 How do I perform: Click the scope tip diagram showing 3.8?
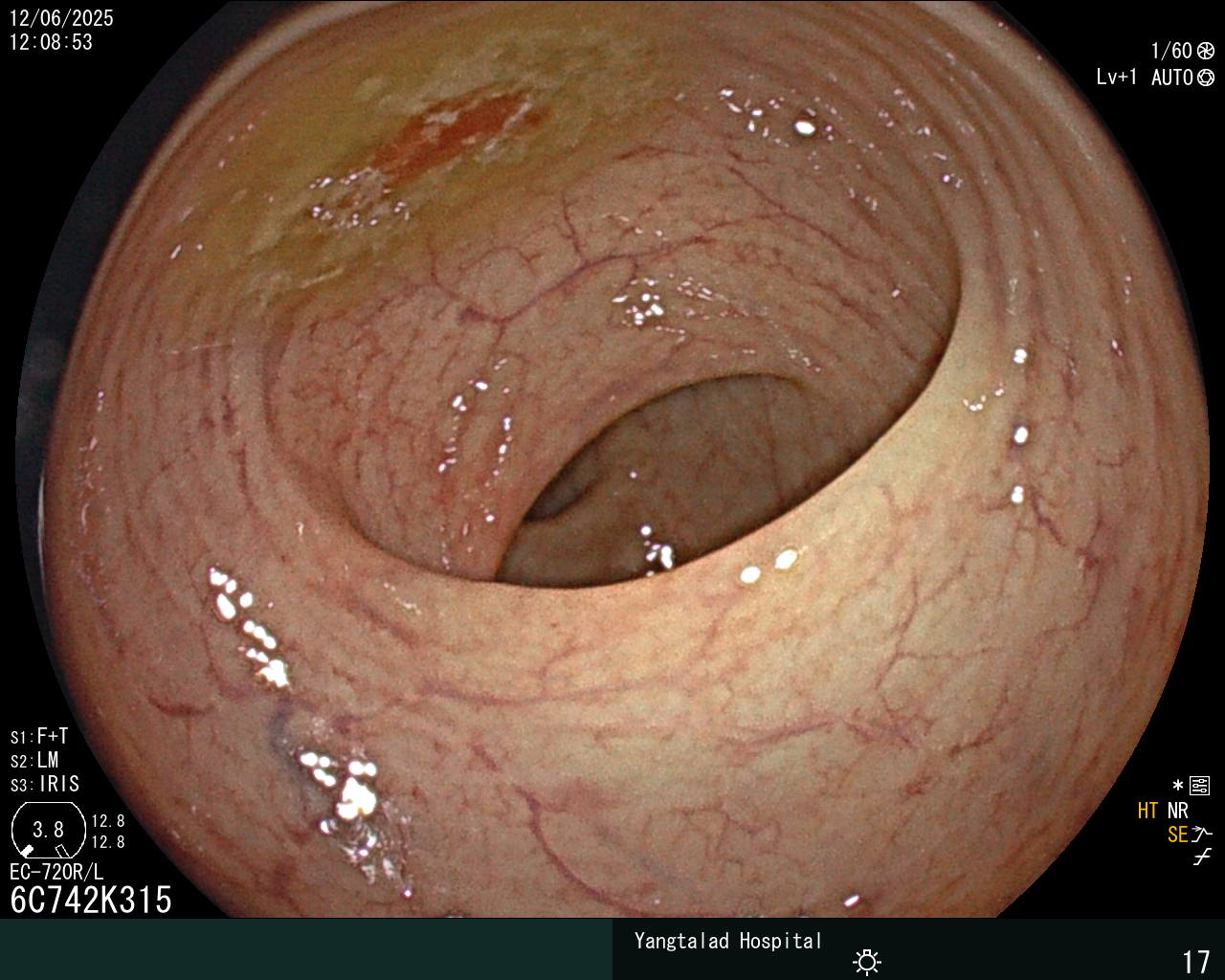48,831
